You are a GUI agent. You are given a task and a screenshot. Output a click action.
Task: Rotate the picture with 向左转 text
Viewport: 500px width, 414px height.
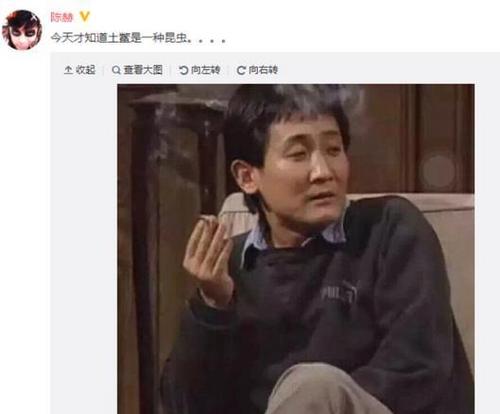[205, 70]
